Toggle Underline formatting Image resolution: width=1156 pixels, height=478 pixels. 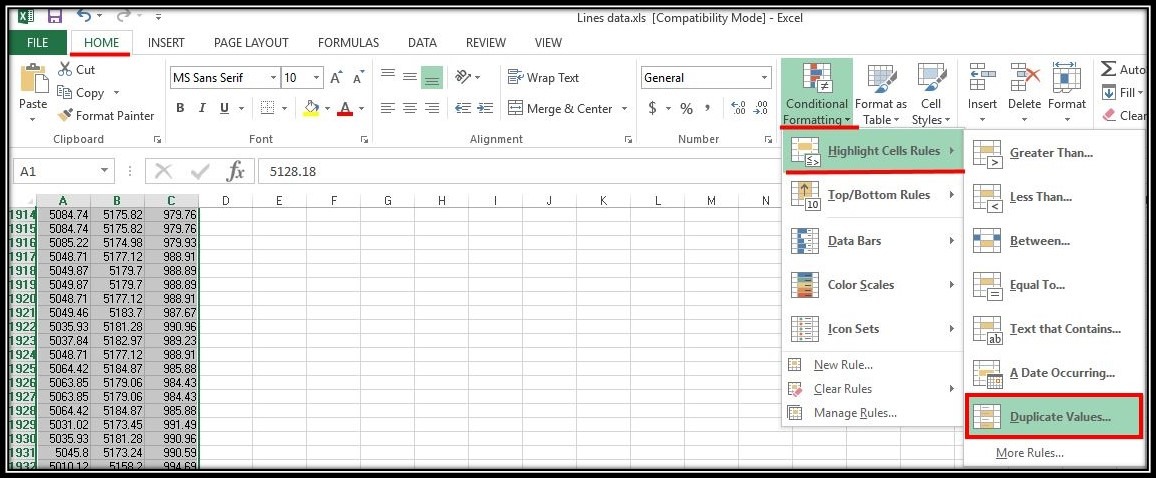pyautogui.click(x=222, y=108)
